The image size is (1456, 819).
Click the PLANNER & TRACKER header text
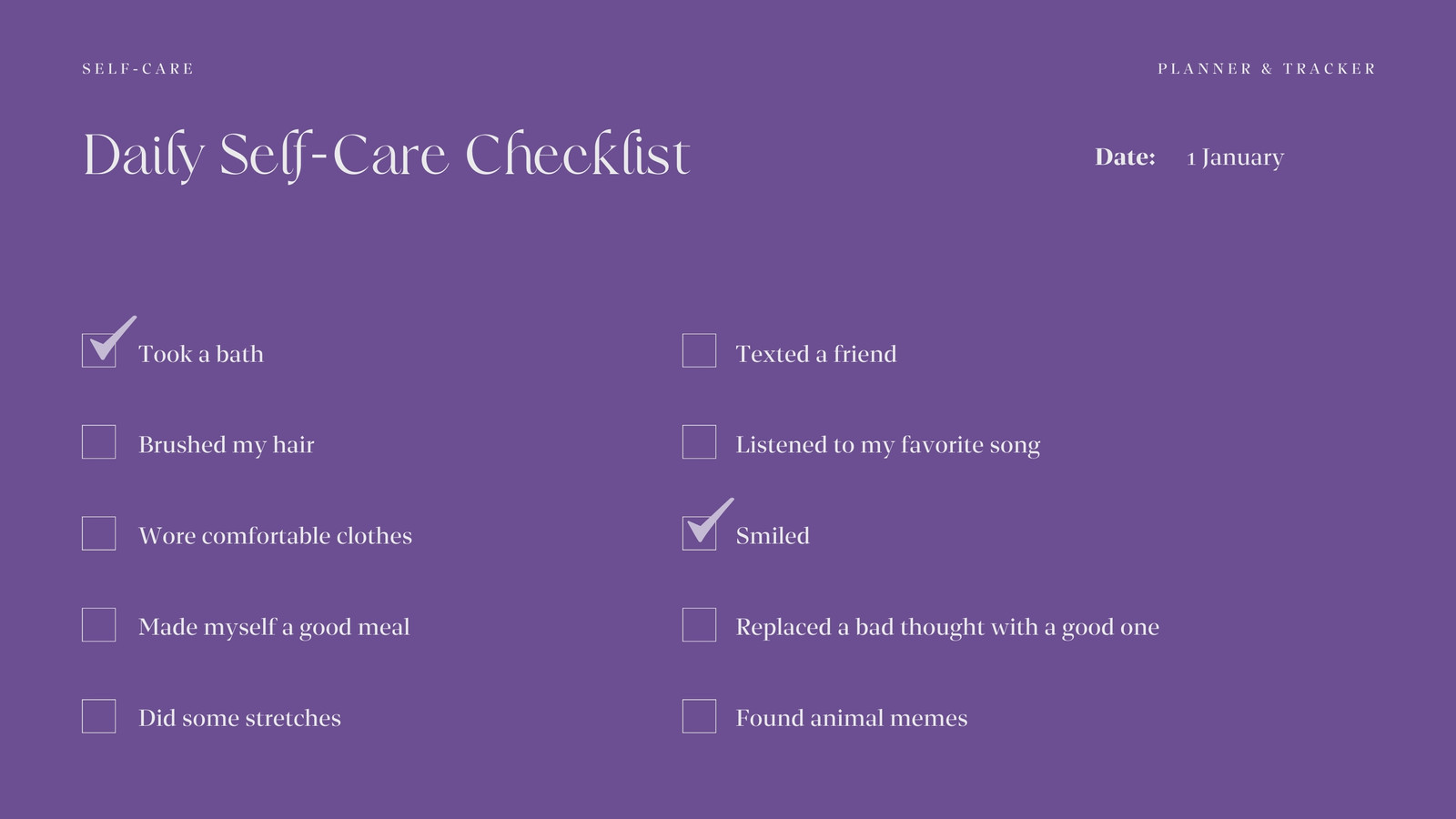(1266, 68)
